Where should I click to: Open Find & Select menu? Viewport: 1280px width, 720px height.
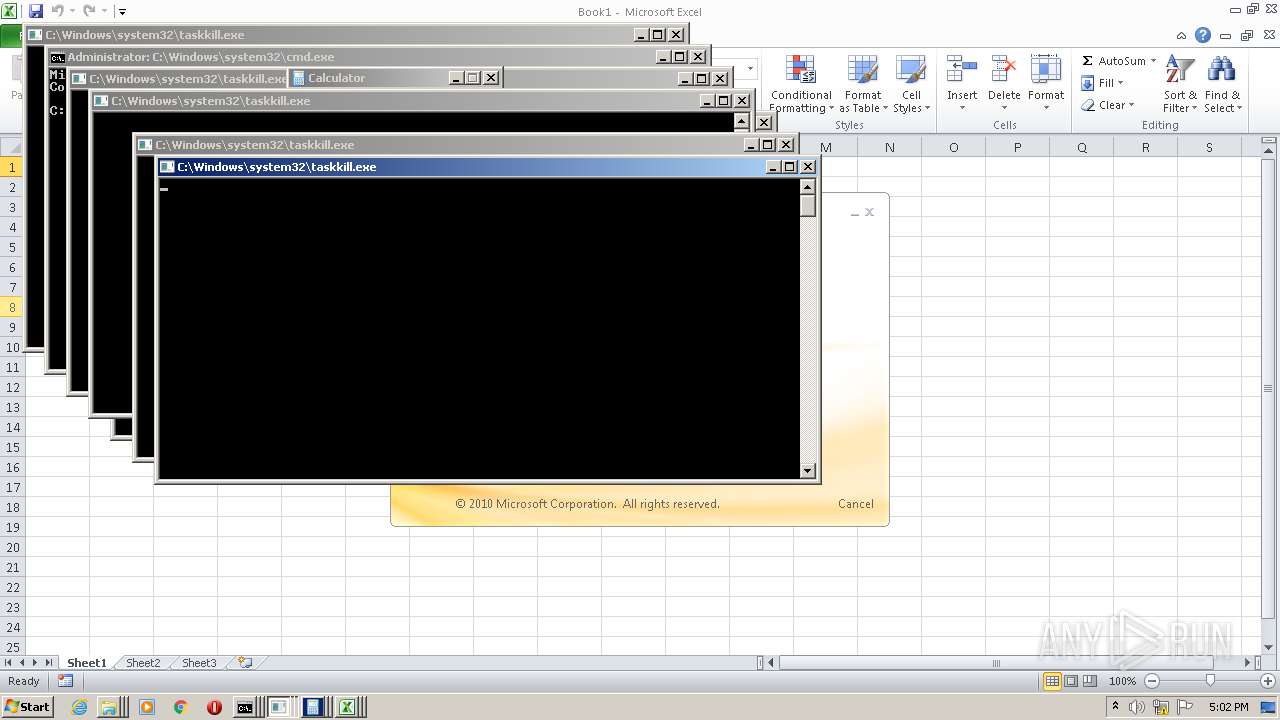tap(1222, 84)
